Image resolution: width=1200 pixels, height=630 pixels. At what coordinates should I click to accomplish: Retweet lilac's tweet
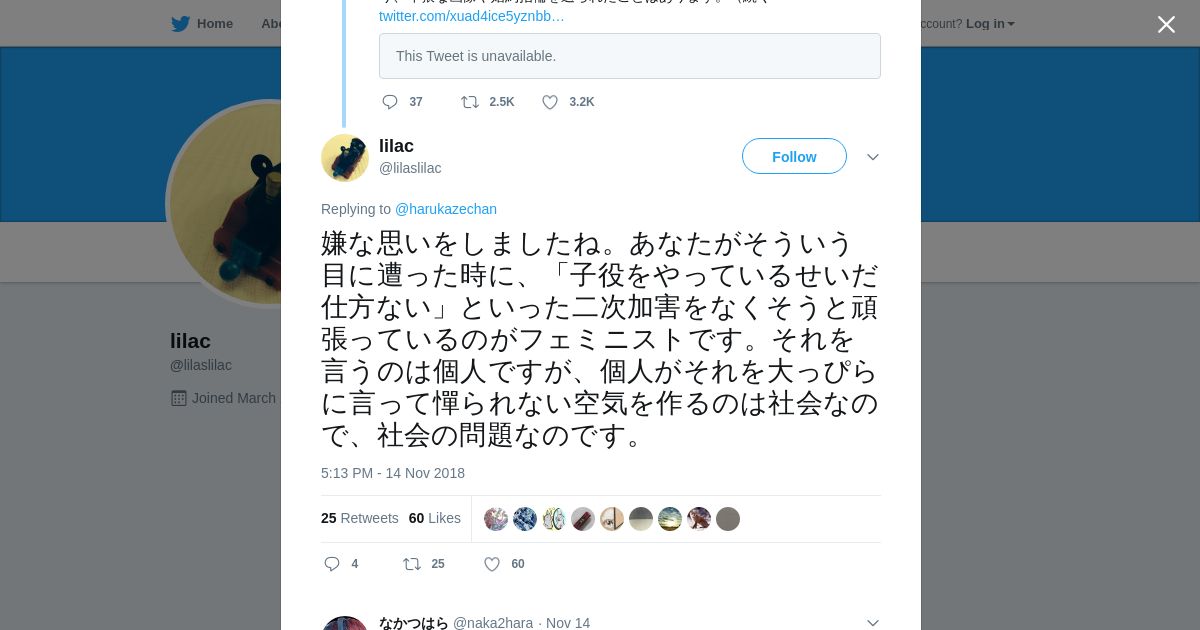tap(412, 564)
